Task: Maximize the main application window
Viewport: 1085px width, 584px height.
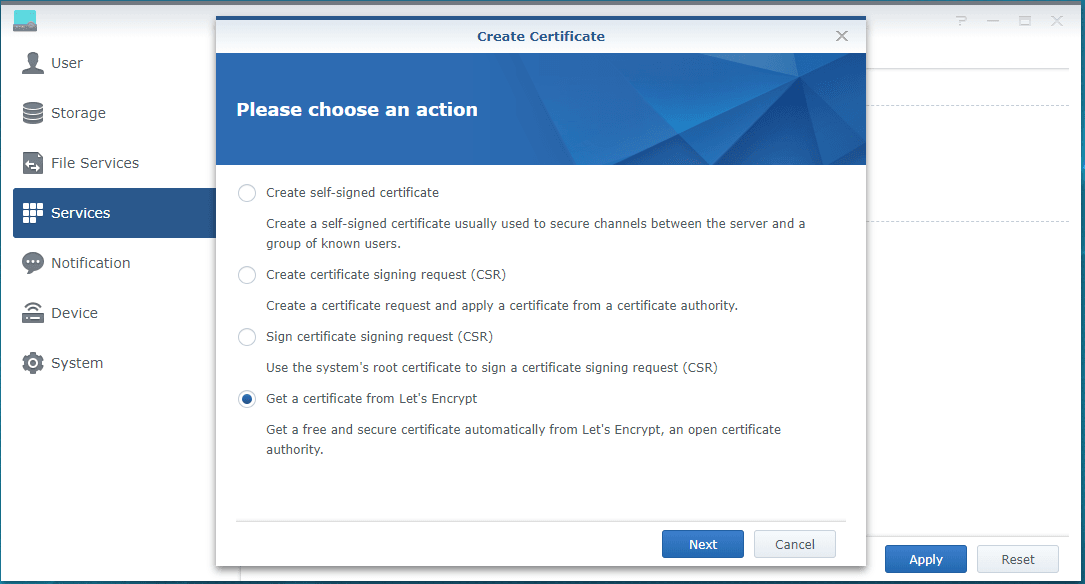Action: pos(1025,20)
